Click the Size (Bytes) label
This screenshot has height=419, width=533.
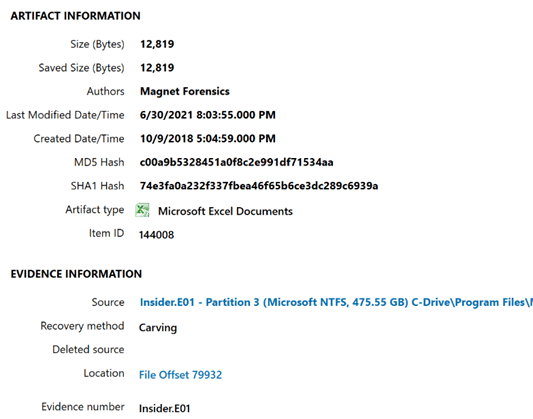98,44
